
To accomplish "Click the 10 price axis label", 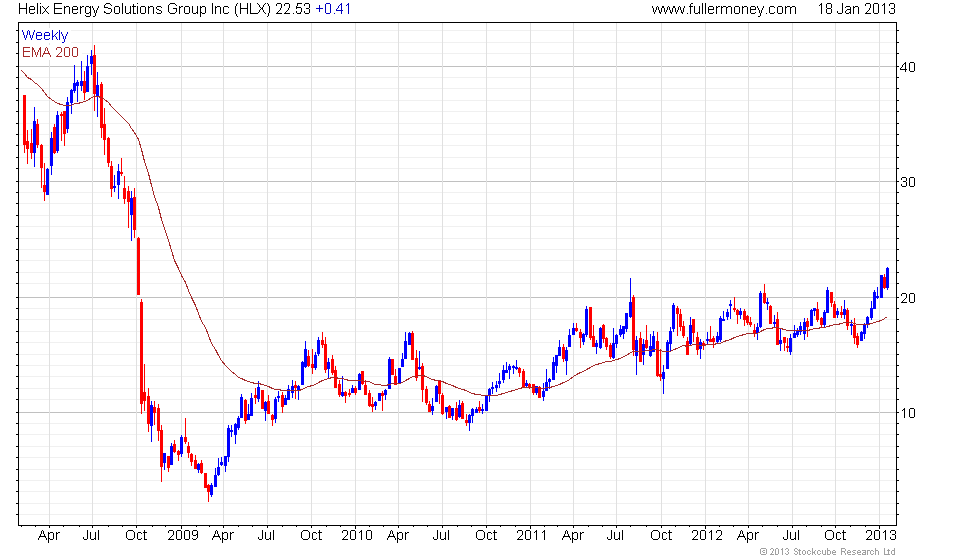I will [911, 413].
